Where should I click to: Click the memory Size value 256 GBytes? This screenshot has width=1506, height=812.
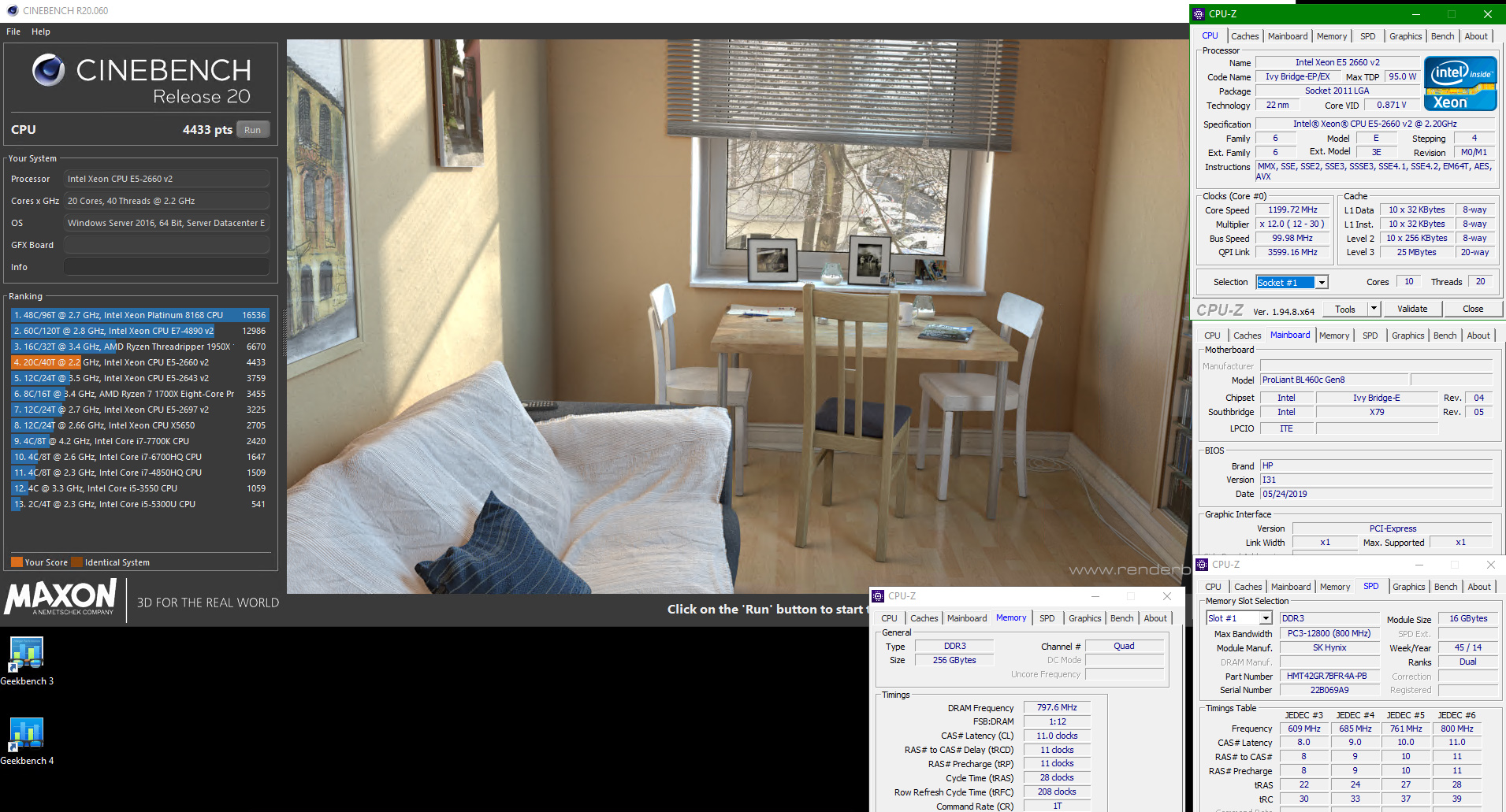(x=954, y=660)
